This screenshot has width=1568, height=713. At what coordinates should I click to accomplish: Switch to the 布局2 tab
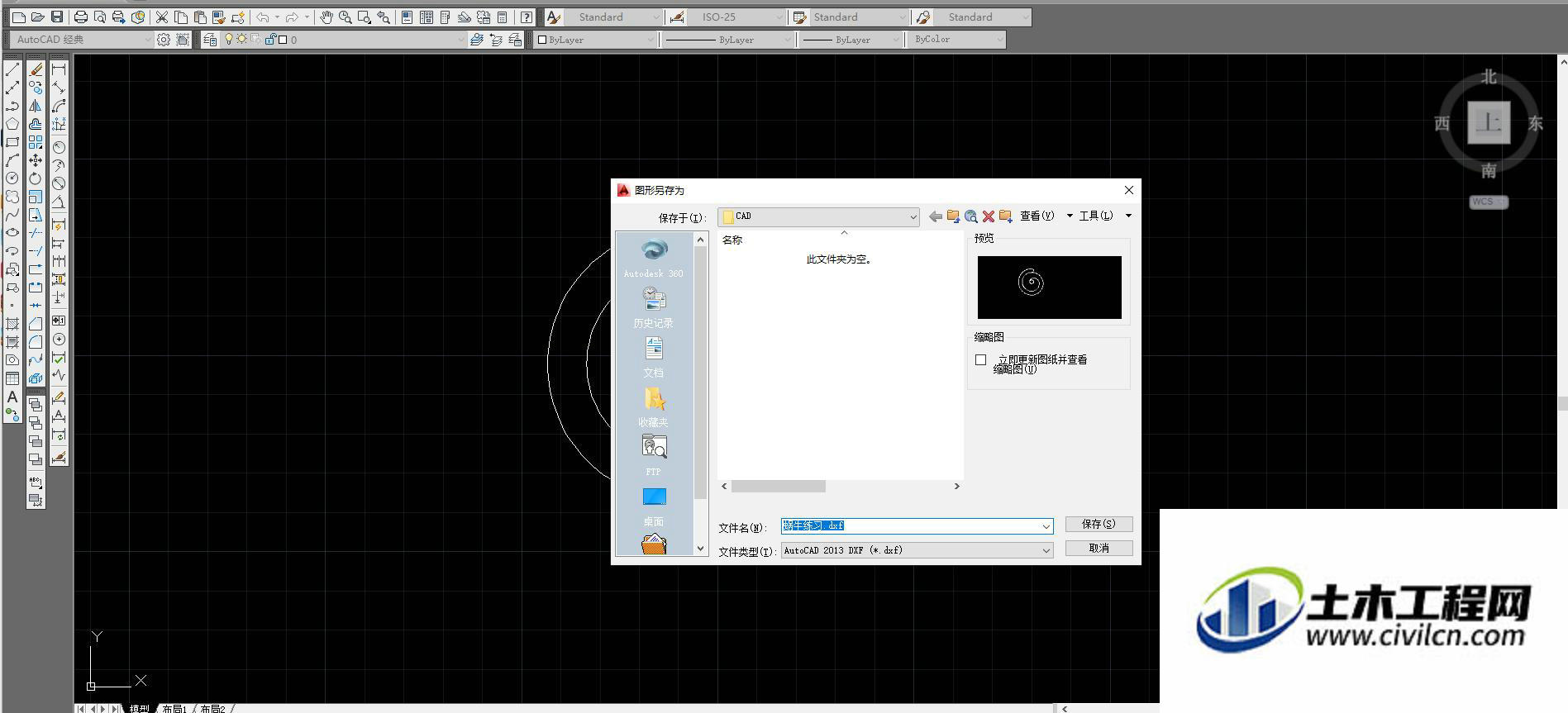[x=212, y=708]
